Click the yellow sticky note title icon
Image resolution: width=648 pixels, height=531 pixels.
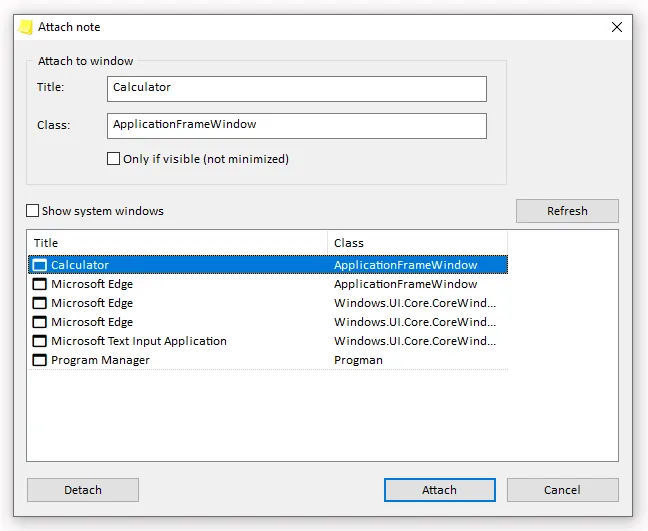[x=26, y=27]
